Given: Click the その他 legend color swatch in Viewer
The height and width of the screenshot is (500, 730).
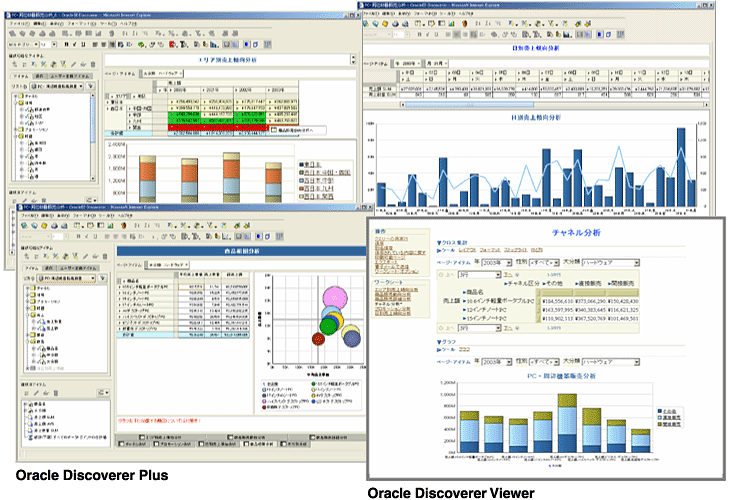Looking at the screenshot, I should [660, 411].
